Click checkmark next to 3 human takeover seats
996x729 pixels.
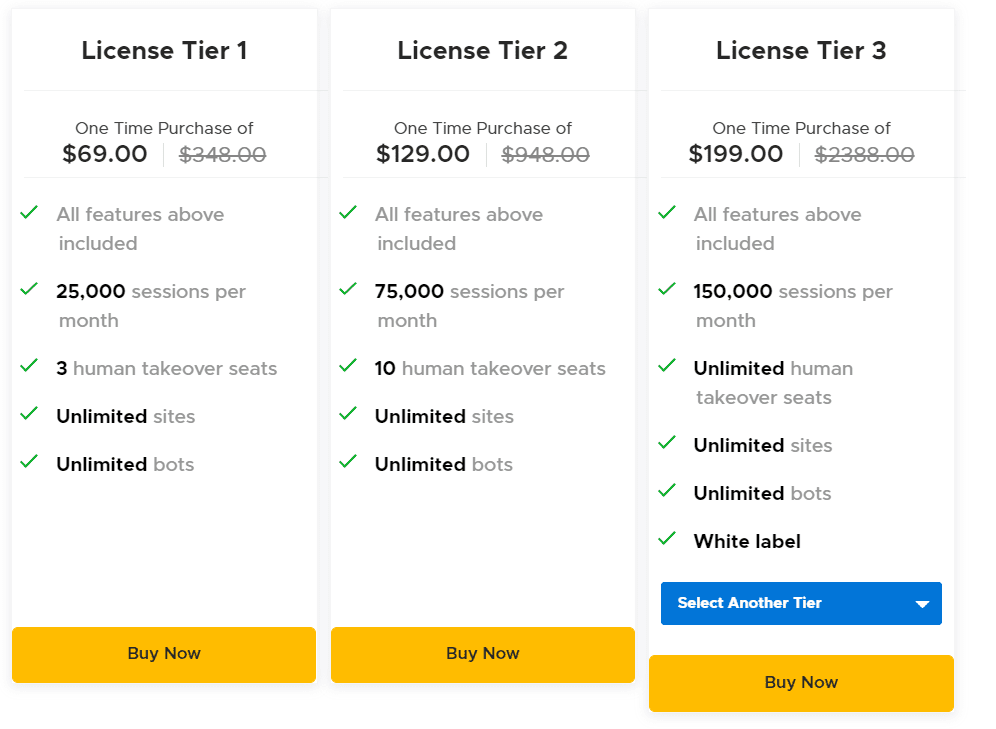30,366
